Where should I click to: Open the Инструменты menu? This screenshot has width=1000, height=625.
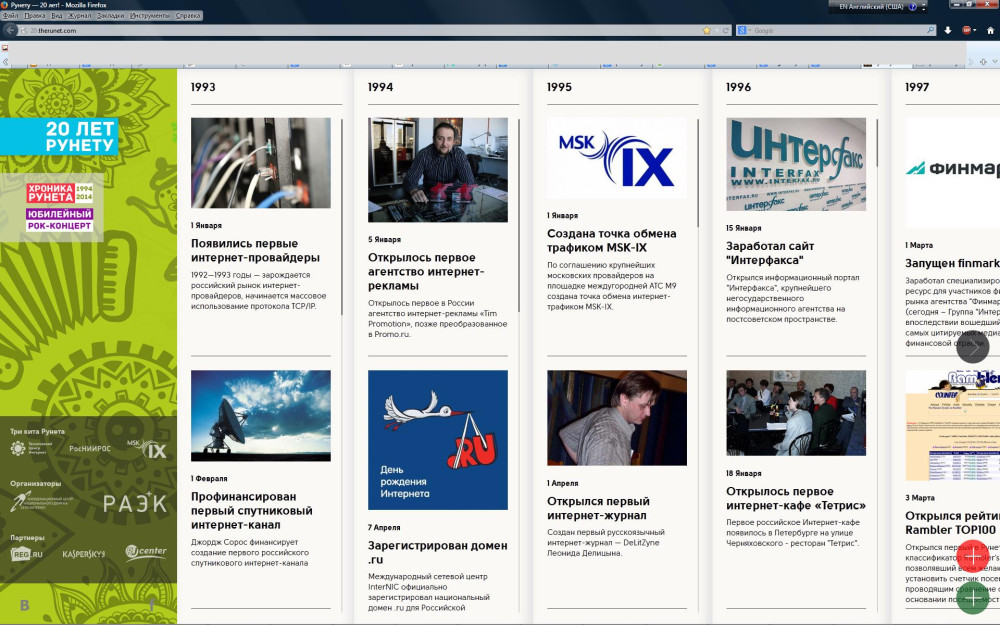point(149,16)
